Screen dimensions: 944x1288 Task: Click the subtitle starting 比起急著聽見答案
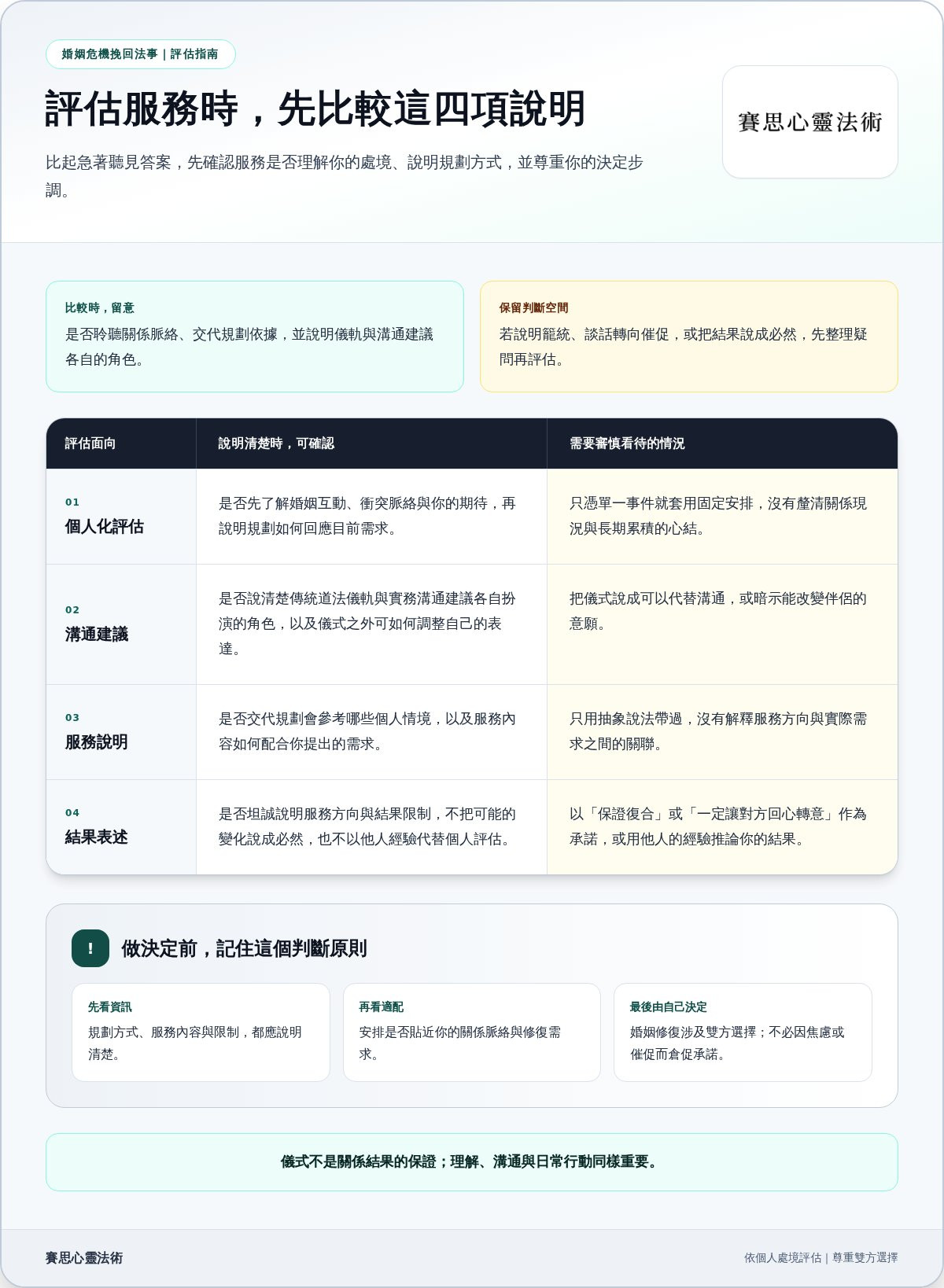coord(345,176)
